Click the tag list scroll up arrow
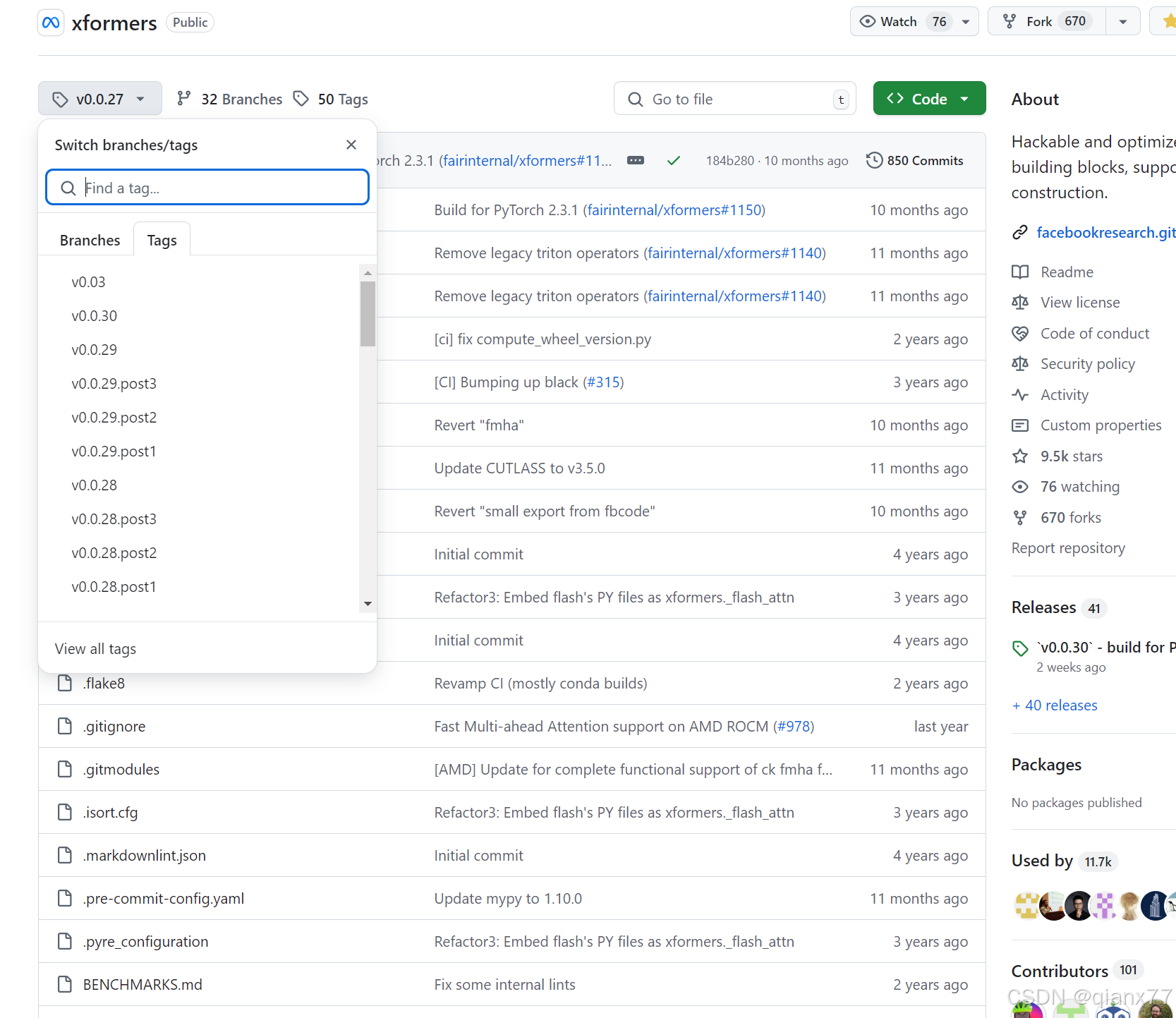This screenshot has height=1018, width=1176. coord(368,273)
